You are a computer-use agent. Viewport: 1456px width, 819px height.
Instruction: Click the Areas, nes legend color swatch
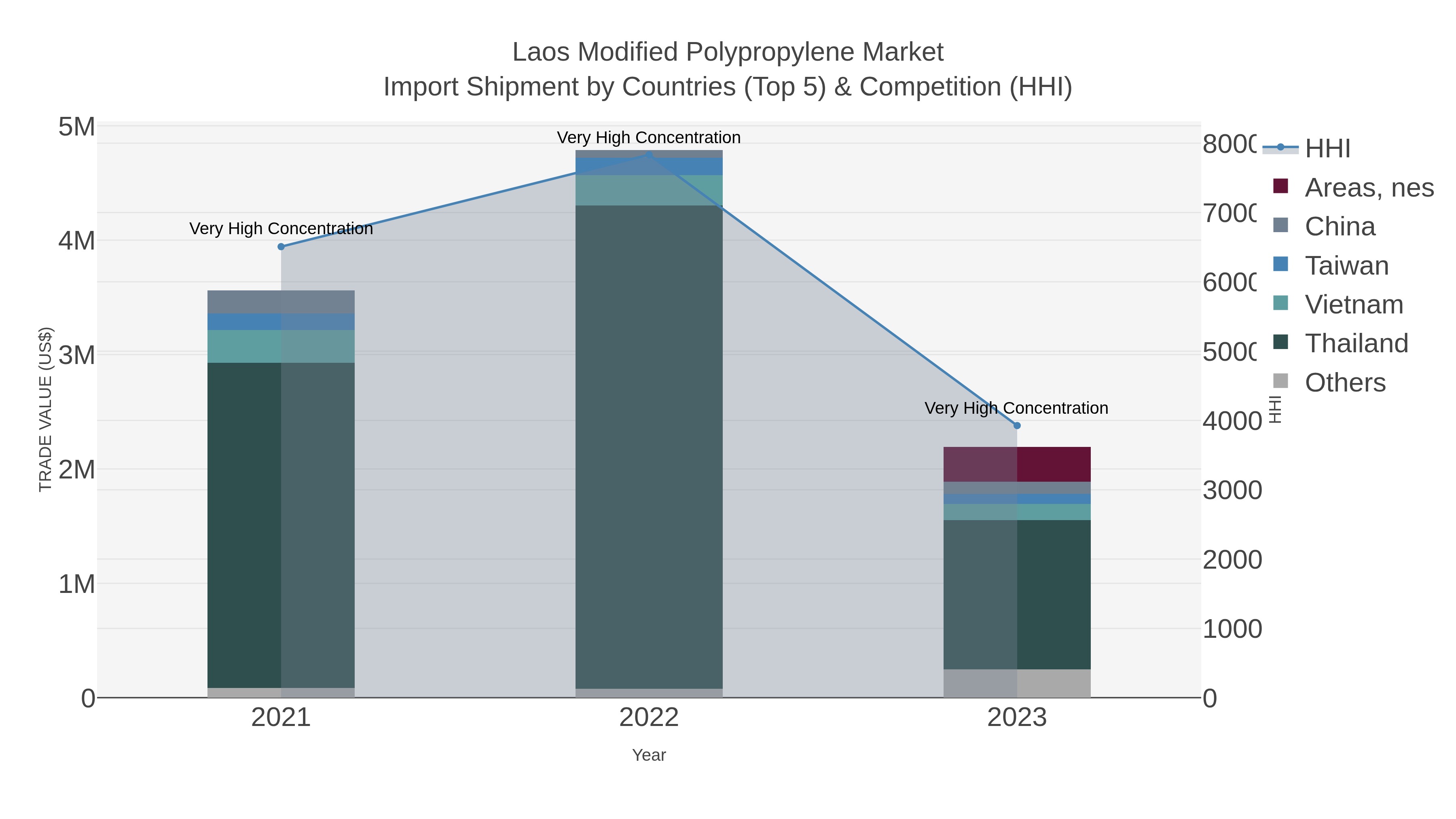point(1280,186)
